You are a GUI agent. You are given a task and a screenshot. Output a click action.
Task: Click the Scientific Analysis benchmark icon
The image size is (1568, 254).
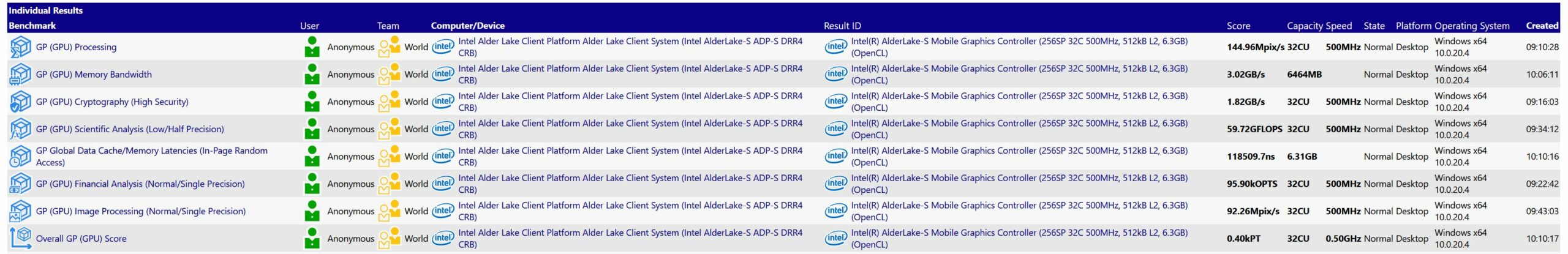point(20,129)
